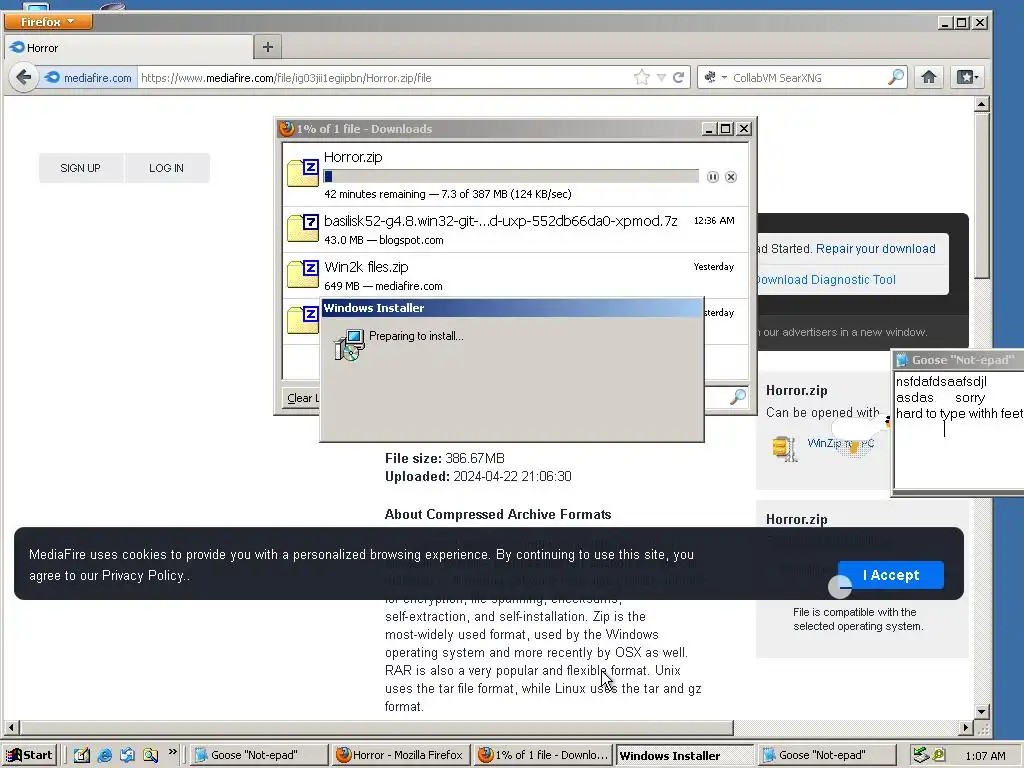Open the Windows Start menu

pyautogui.click(x=29, y=755)
